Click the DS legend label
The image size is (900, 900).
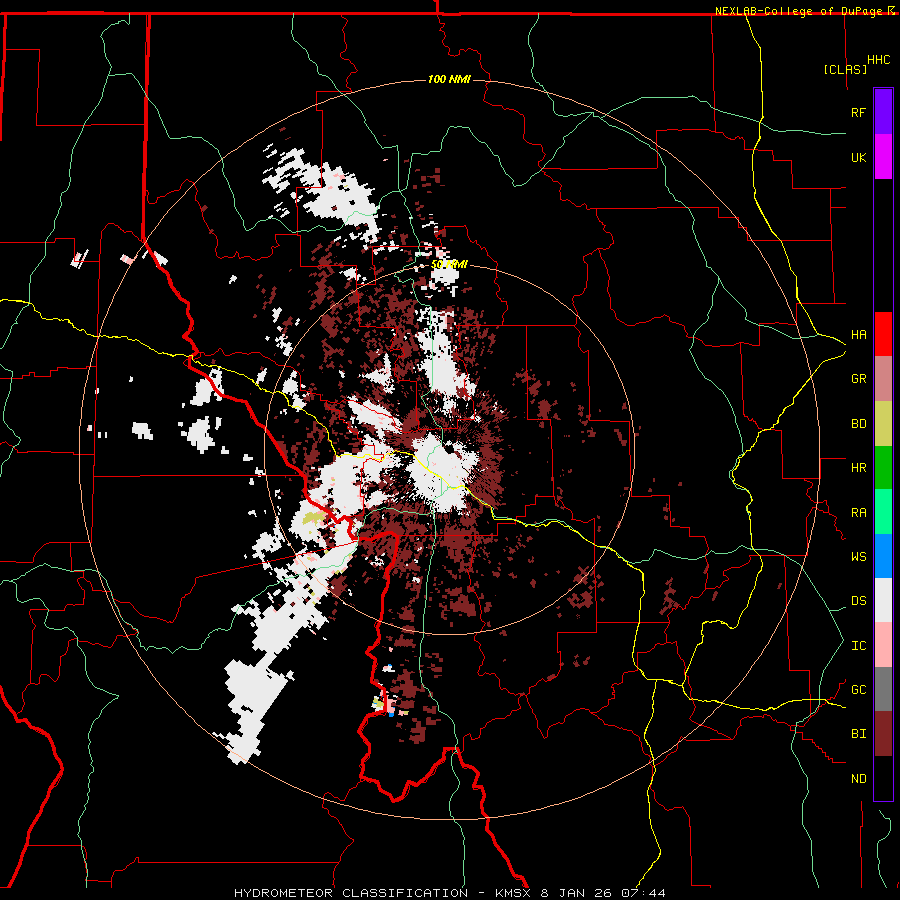point(858,601)
